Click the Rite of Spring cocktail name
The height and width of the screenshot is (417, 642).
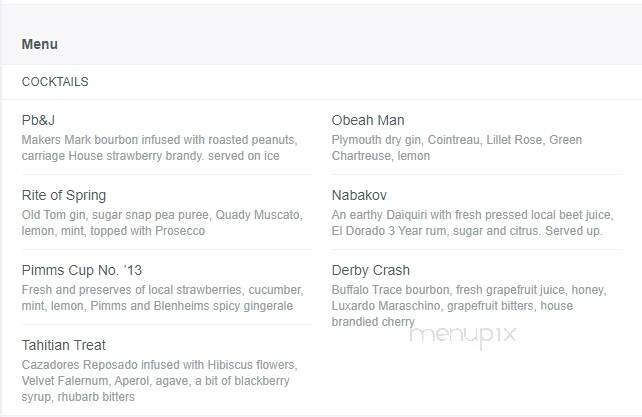tap(64, 195)
